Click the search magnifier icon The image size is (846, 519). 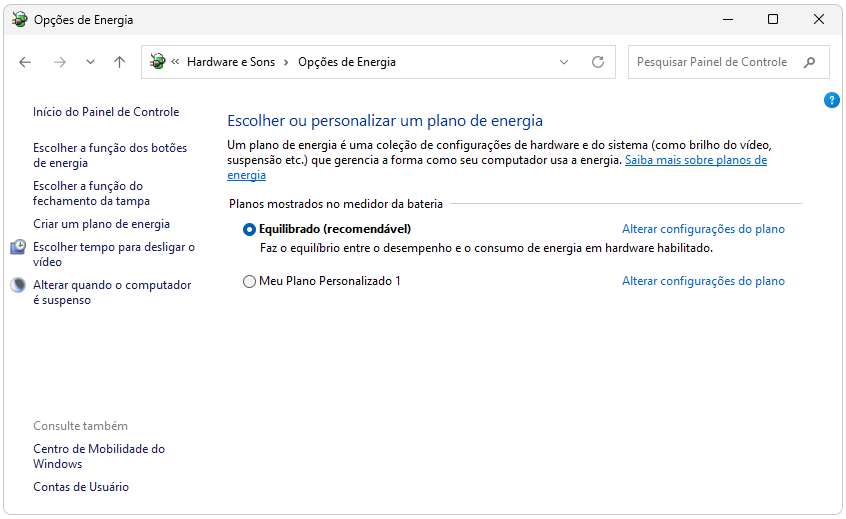[809, 62]
